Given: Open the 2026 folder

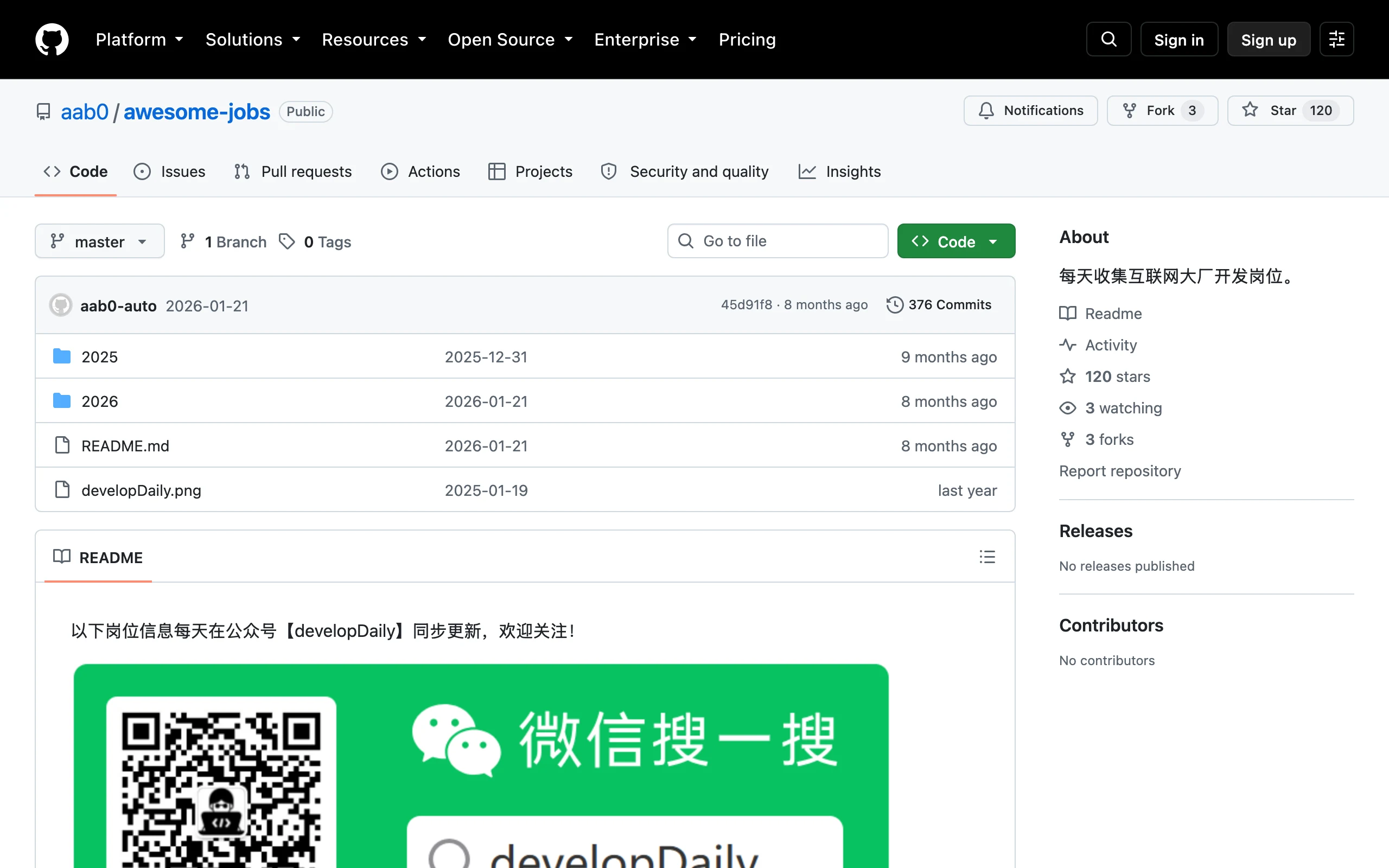Looking at the screenshot, I should pyautogui.click(x=99, y=401).
